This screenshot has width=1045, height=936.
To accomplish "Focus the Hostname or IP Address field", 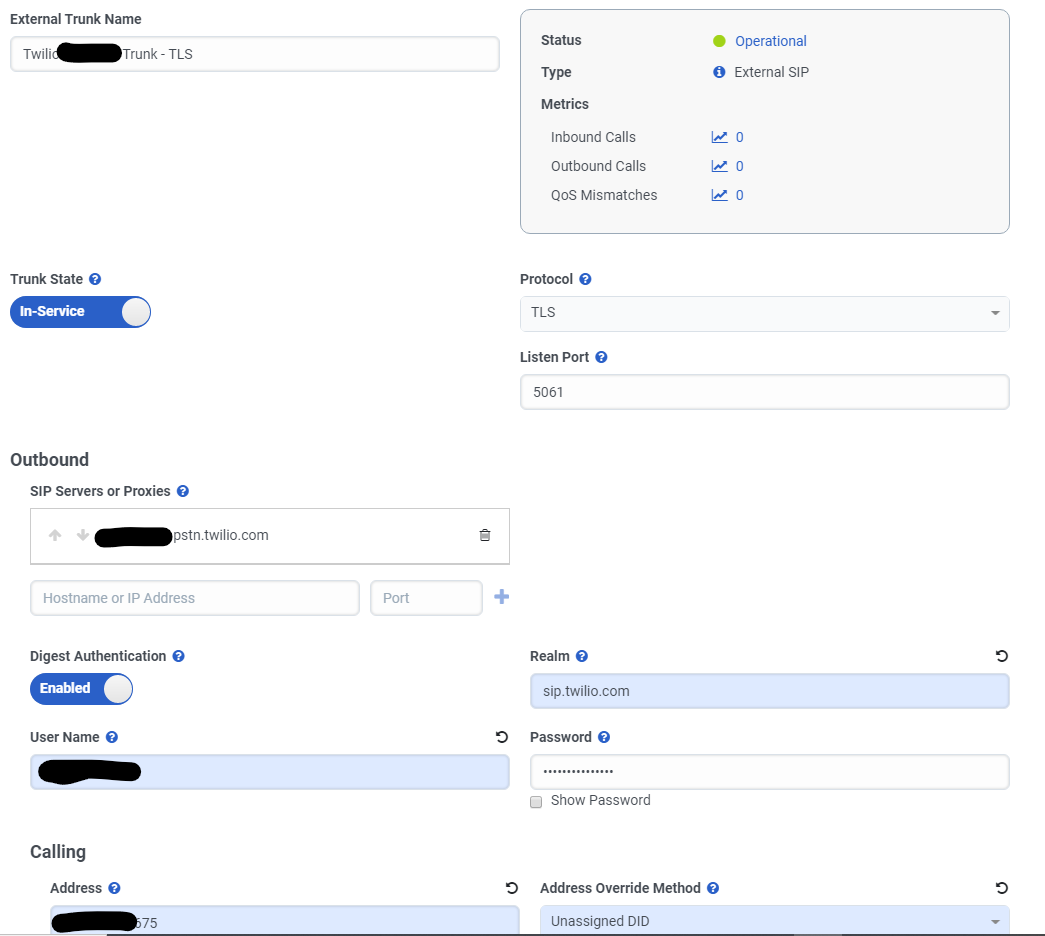I will [x=194, y=597].
